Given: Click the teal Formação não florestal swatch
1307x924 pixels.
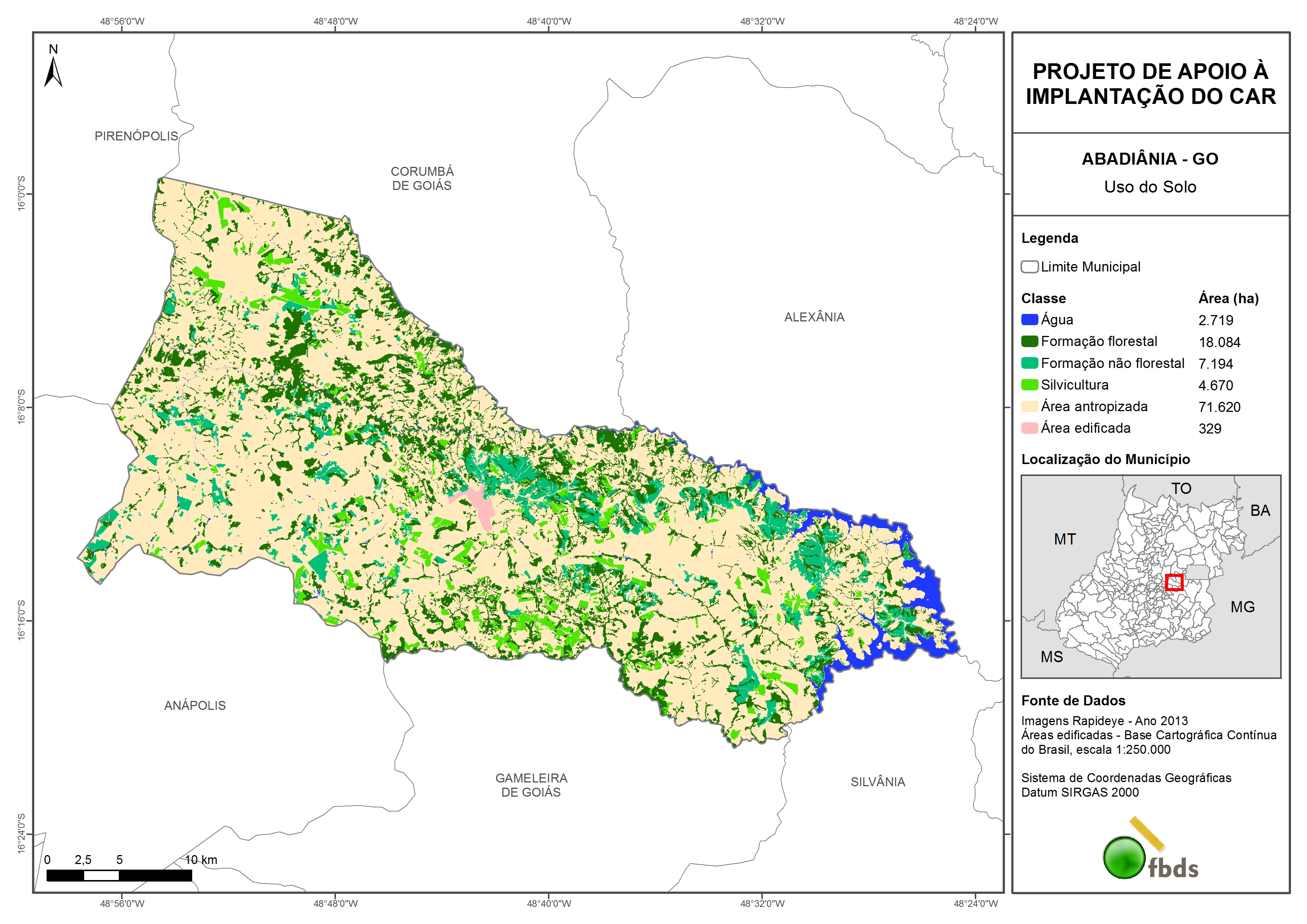Looking at the screenshot, I should tap(1029, 363).
